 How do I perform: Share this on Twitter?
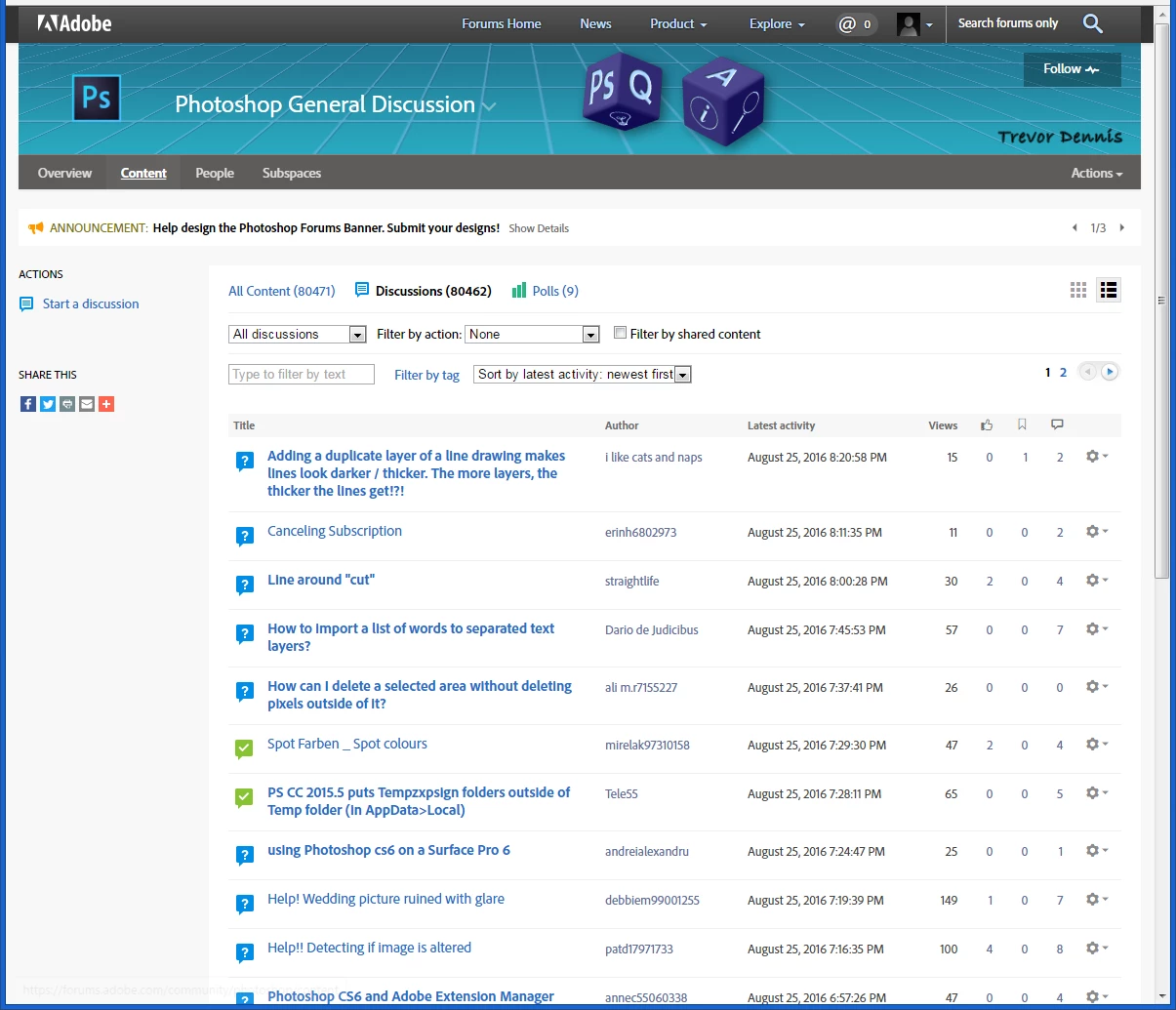48,404
